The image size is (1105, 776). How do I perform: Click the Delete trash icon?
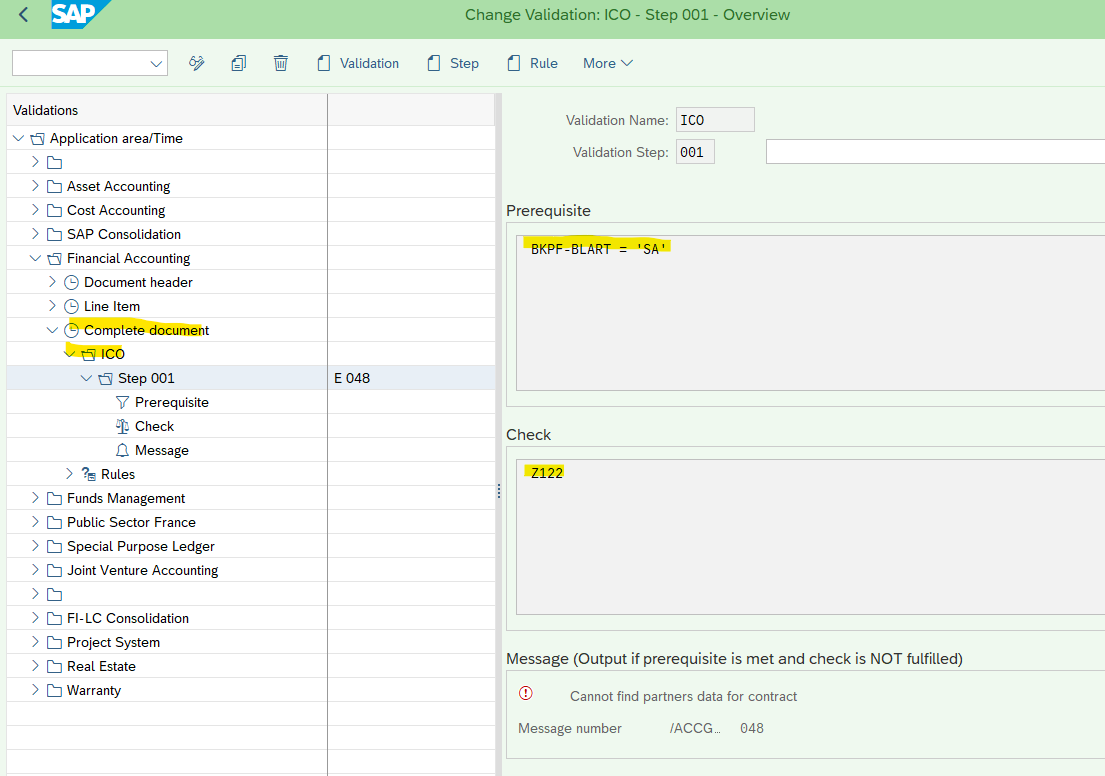click(x=280, y=63)
